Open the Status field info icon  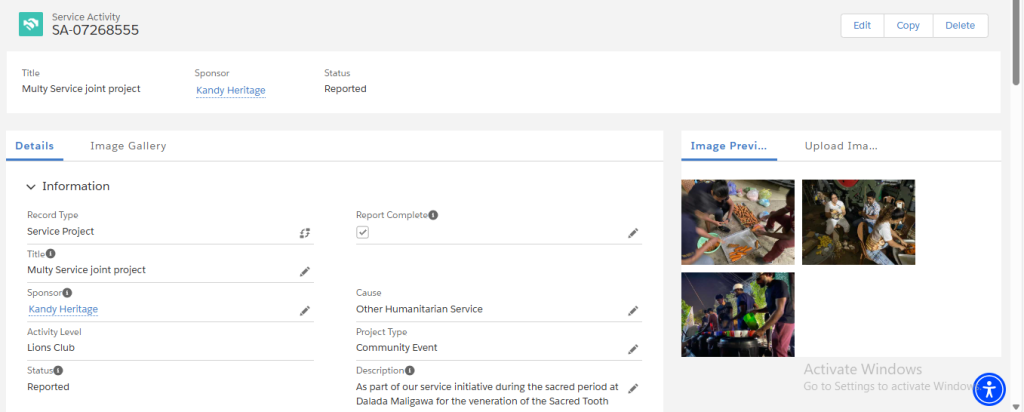[58, 370]
